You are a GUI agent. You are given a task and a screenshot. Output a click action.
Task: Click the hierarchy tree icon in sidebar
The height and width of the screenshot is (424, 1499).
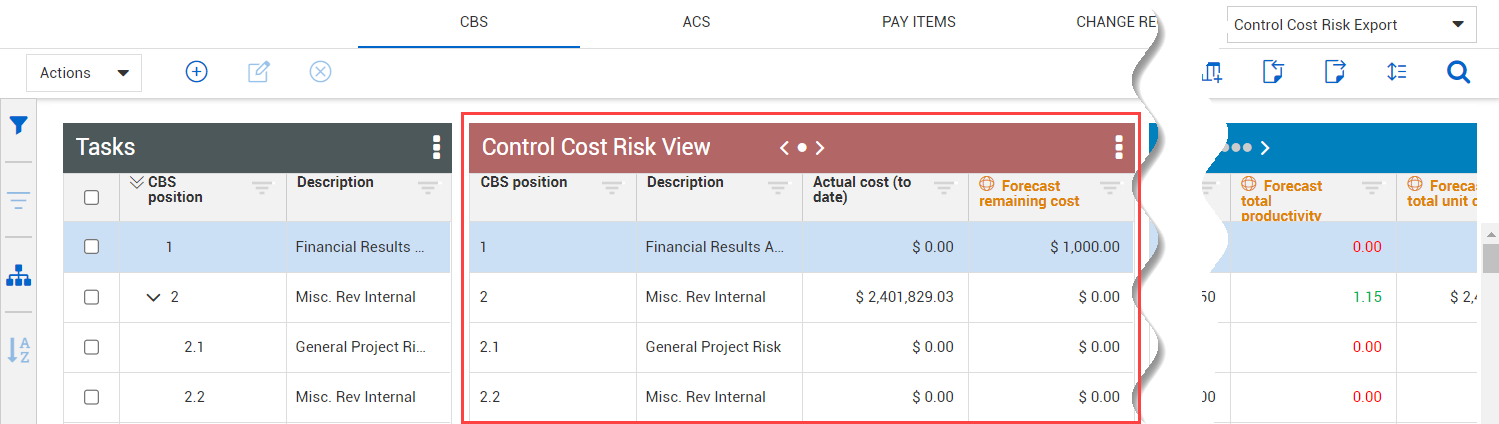(x=19, y=277)
